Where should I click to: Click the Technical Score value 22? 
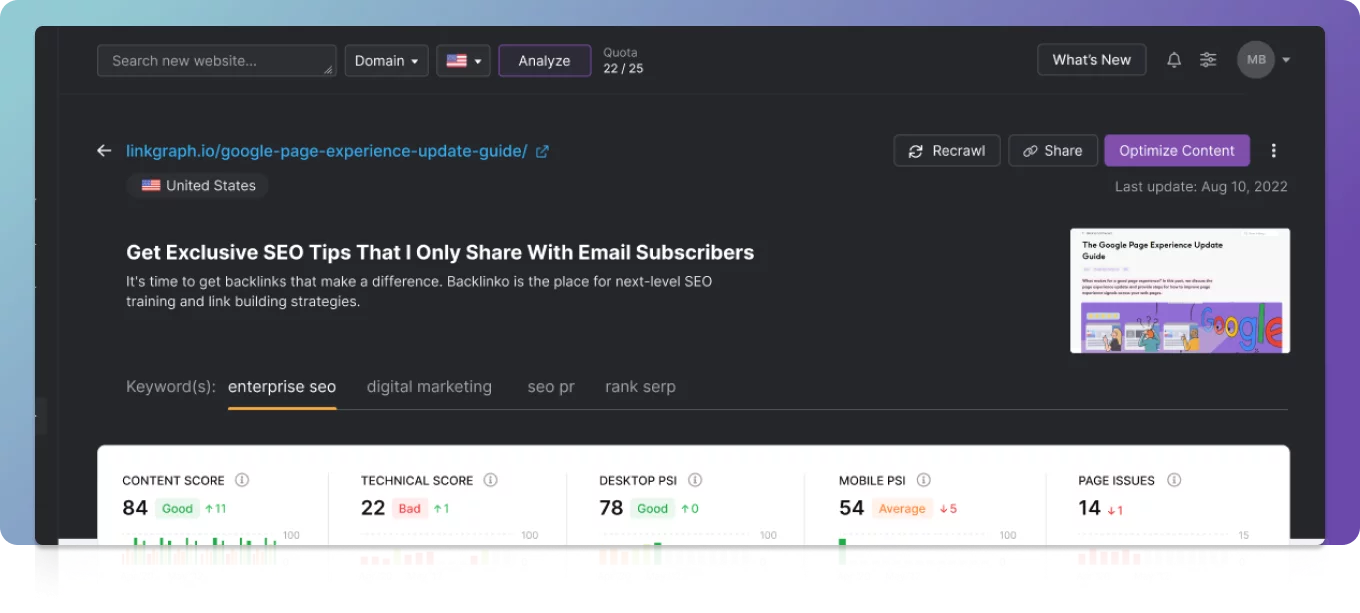pyautogui.click(x=373, y=508)
